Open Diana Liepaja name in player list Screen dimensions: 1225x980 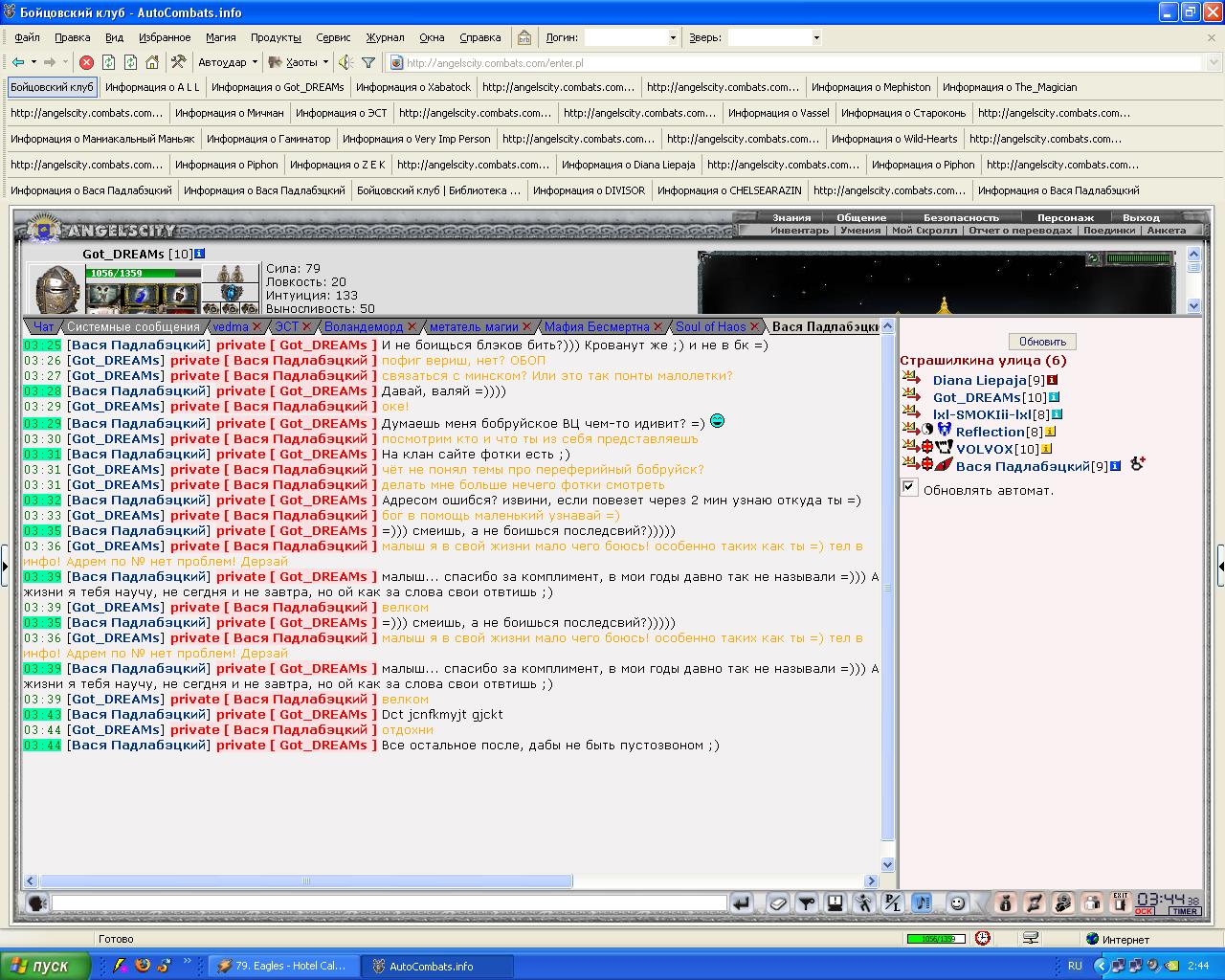(979, 380)
